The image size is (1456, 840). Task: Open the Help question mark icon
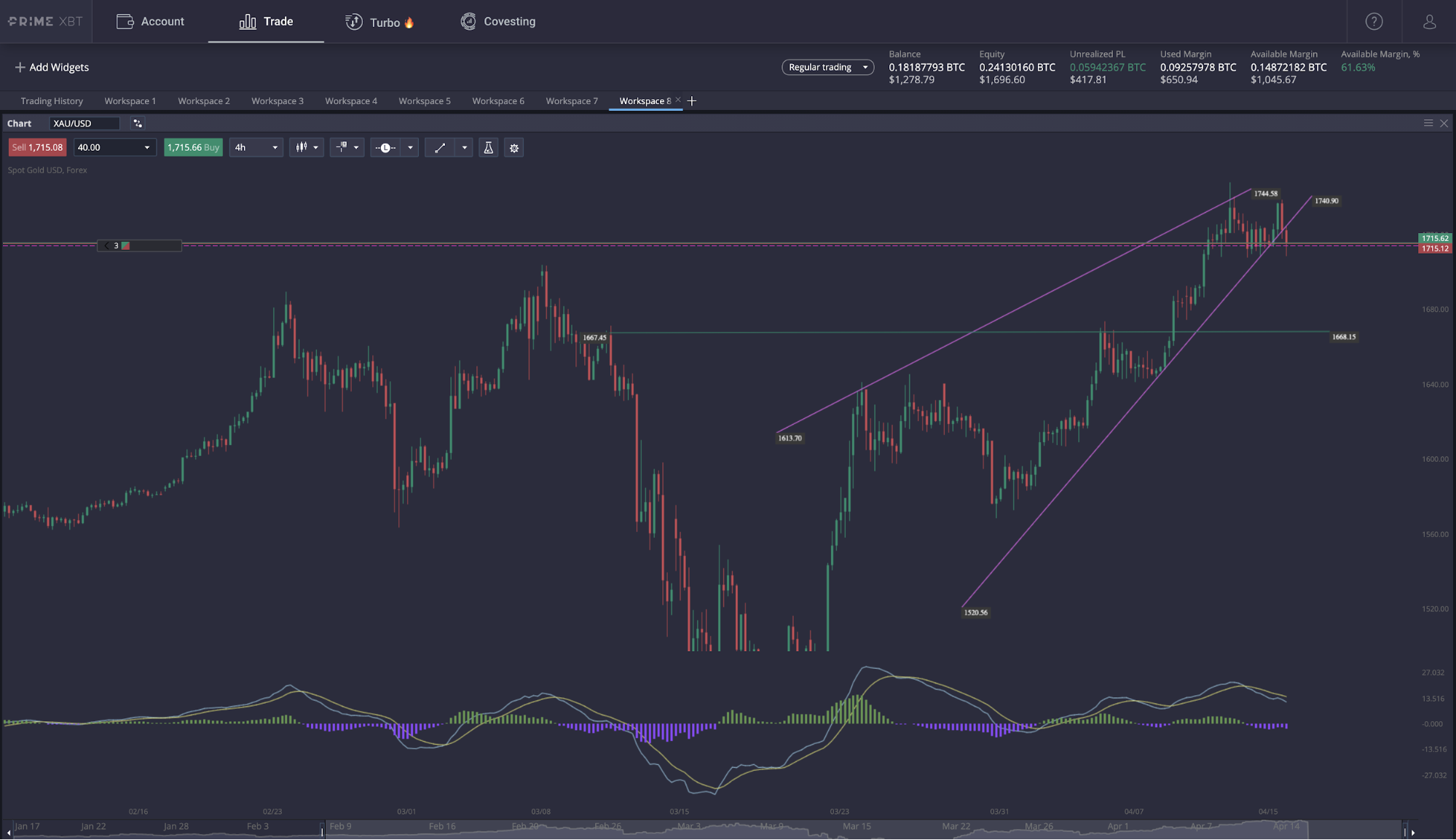pos(1374,21)
